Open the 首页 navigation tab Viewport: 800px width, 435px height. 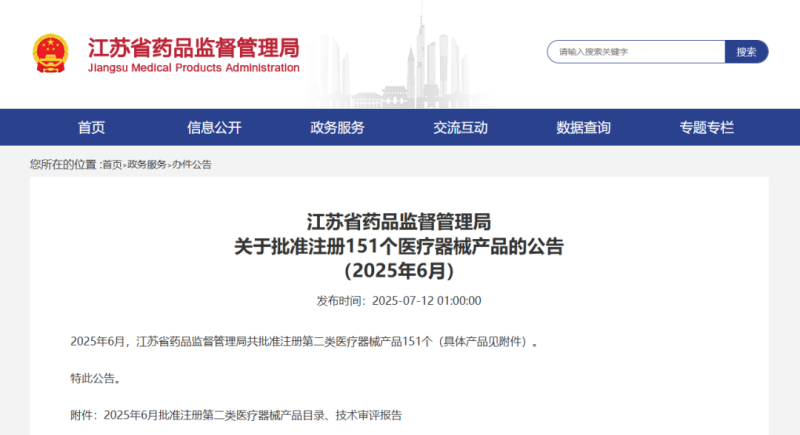pyautogui.click(x=91, y=127)
